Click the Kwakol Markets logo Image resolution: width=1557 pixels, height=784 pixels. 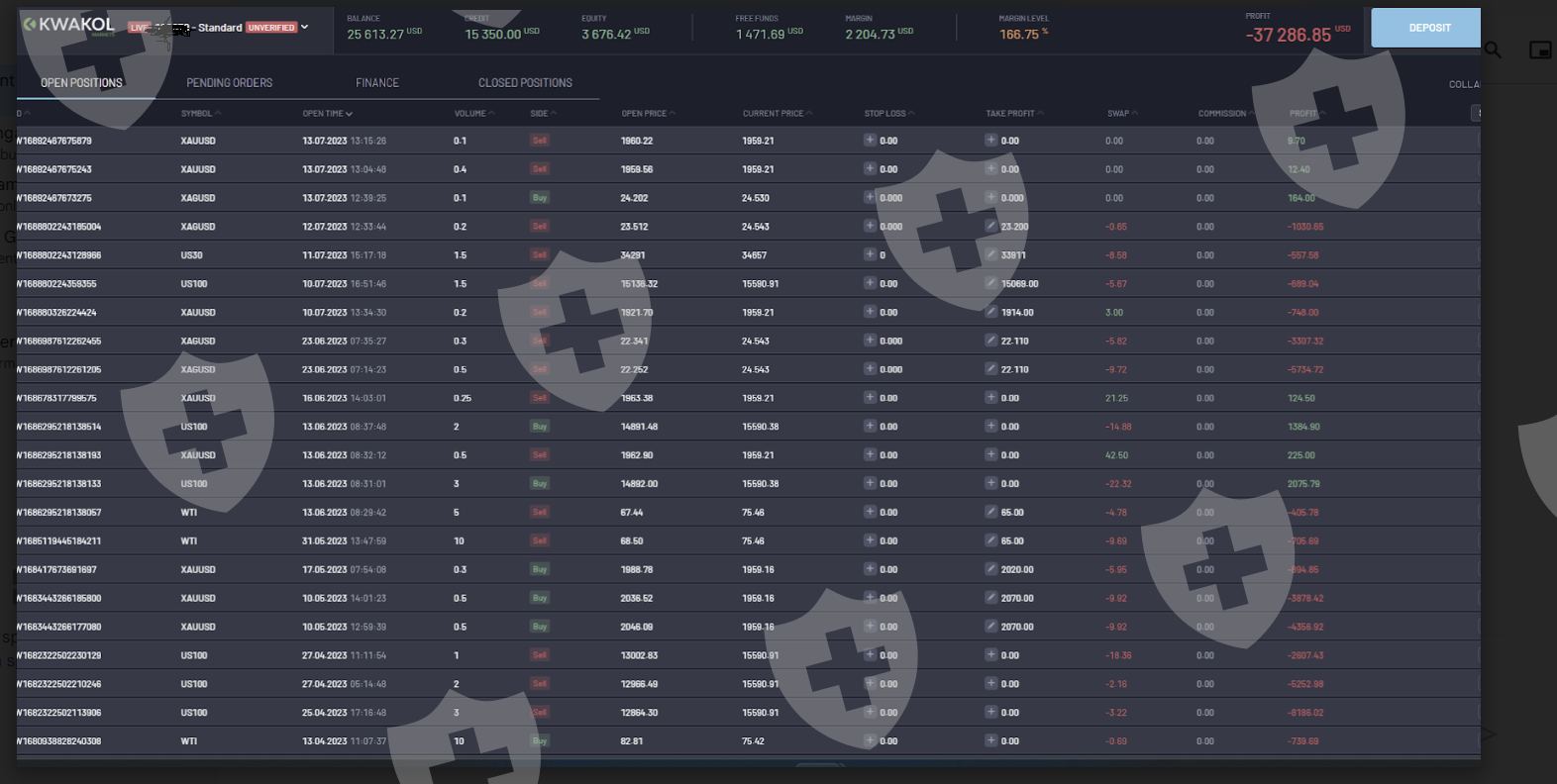tap(68, 25)
